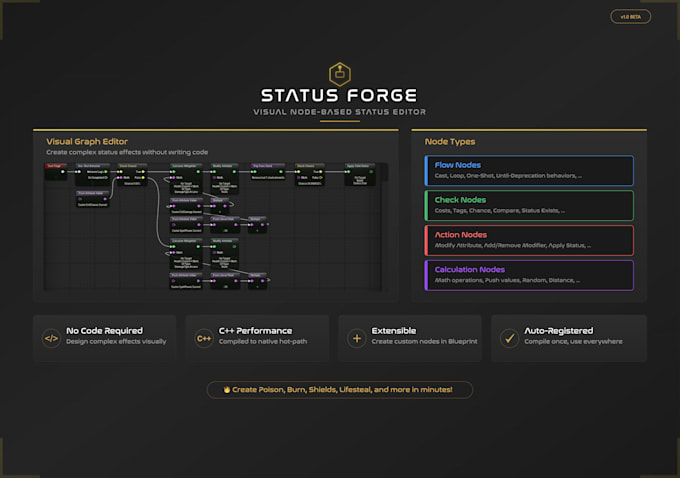This screenshot has height=478, width=680.
Task: Click the code brackets icon for No Code Required
Action: tap(51, 338)
